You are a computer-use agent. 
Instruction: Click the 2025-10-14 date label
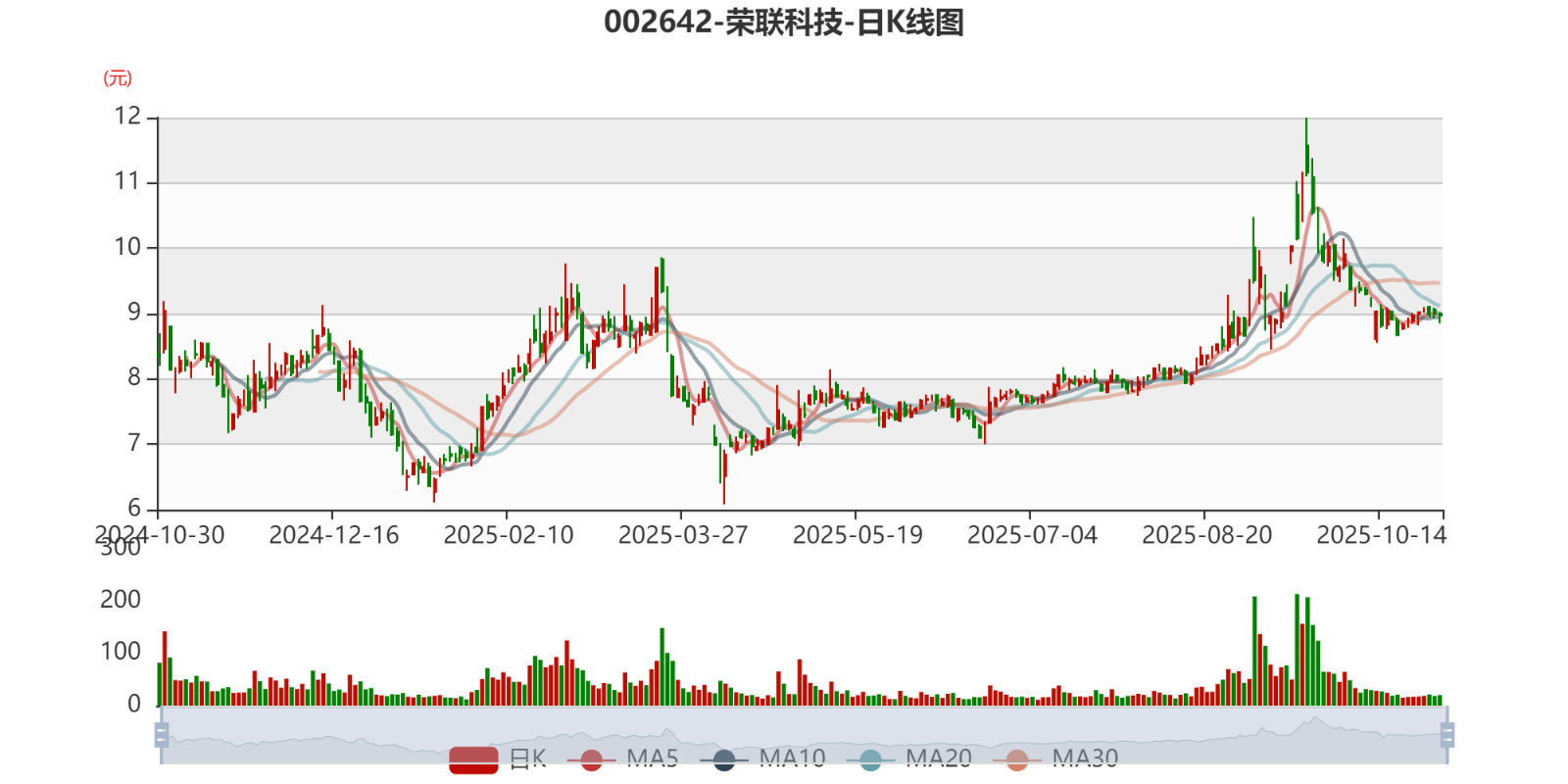click(x=1381, y=535)
